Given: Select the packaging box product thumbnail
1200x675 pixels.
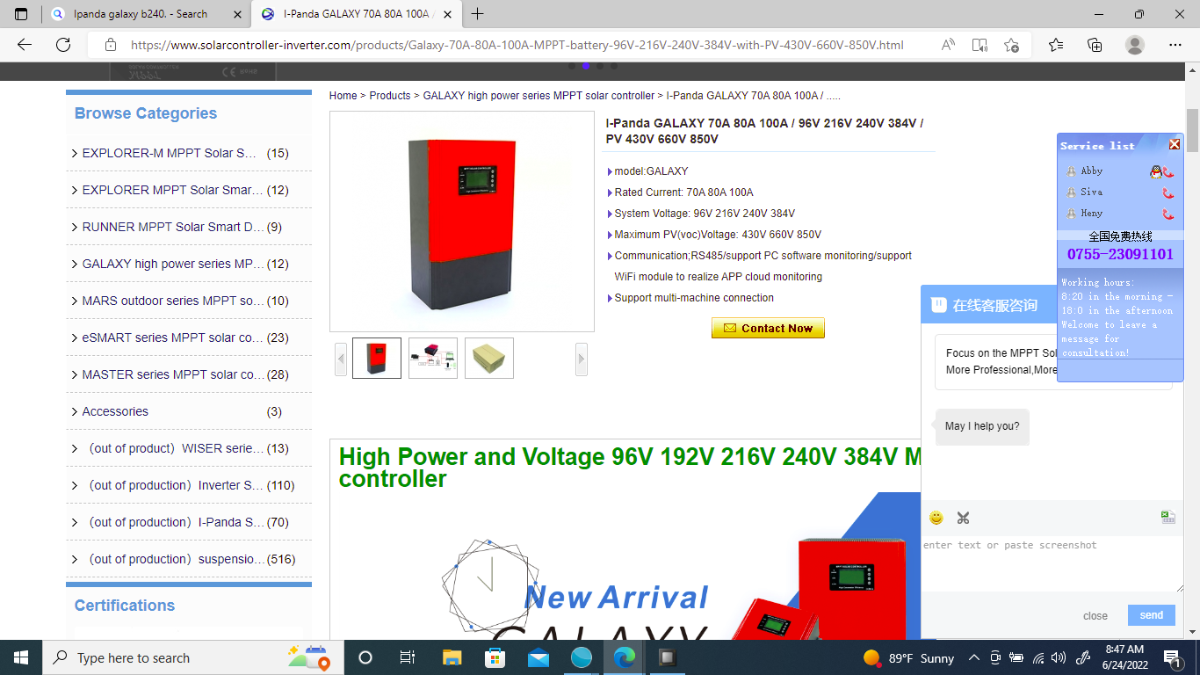Looking at the screenshot, I should 489,358.
